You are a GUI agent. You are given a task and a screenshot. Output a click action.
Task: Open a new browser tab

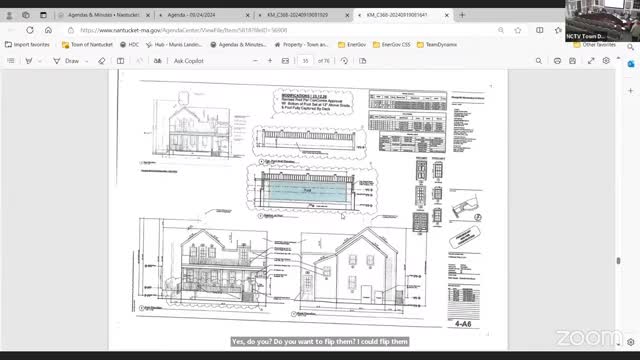[x=462, y=15]
